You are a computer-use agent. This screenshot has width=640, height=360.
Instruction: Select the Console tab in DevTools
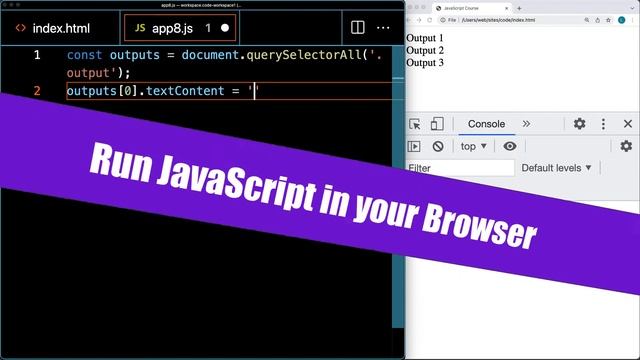pos(486,124)
